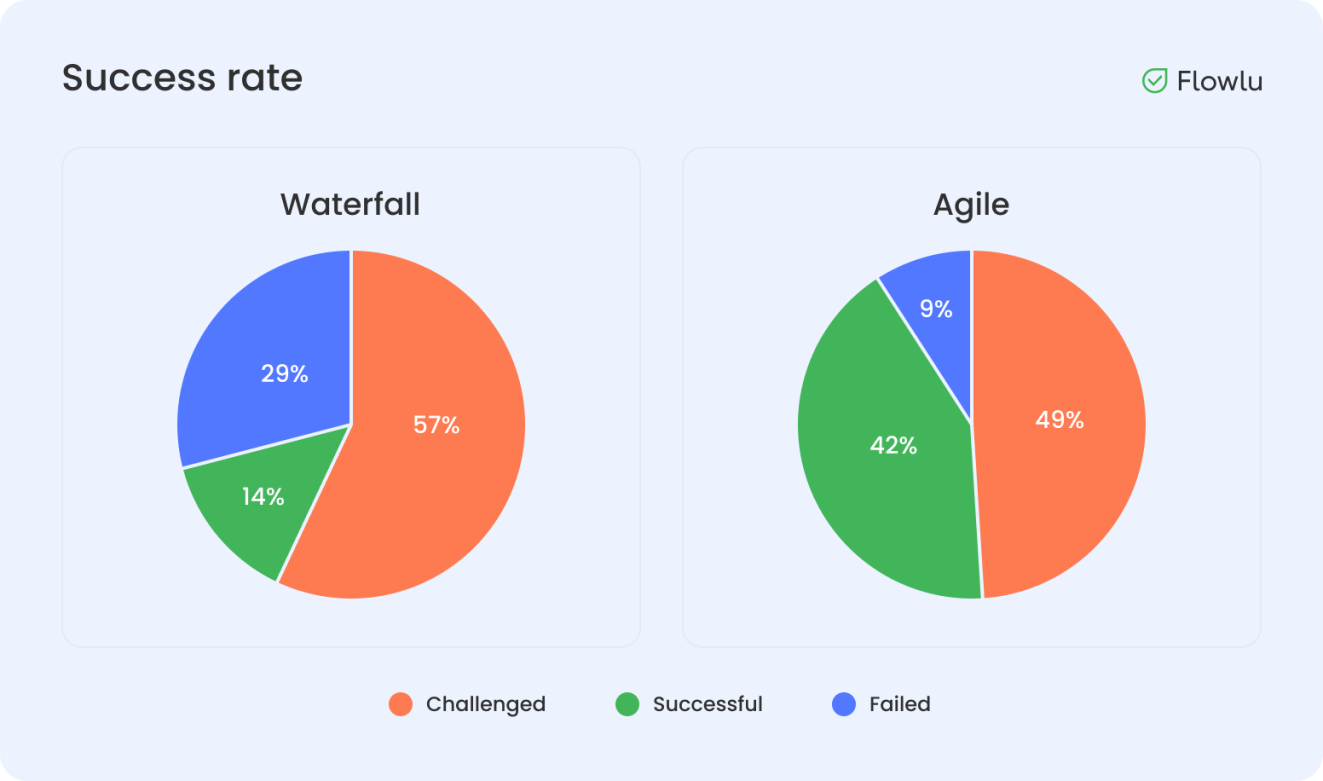Select the green Successful legend dot

pos(627,704)
